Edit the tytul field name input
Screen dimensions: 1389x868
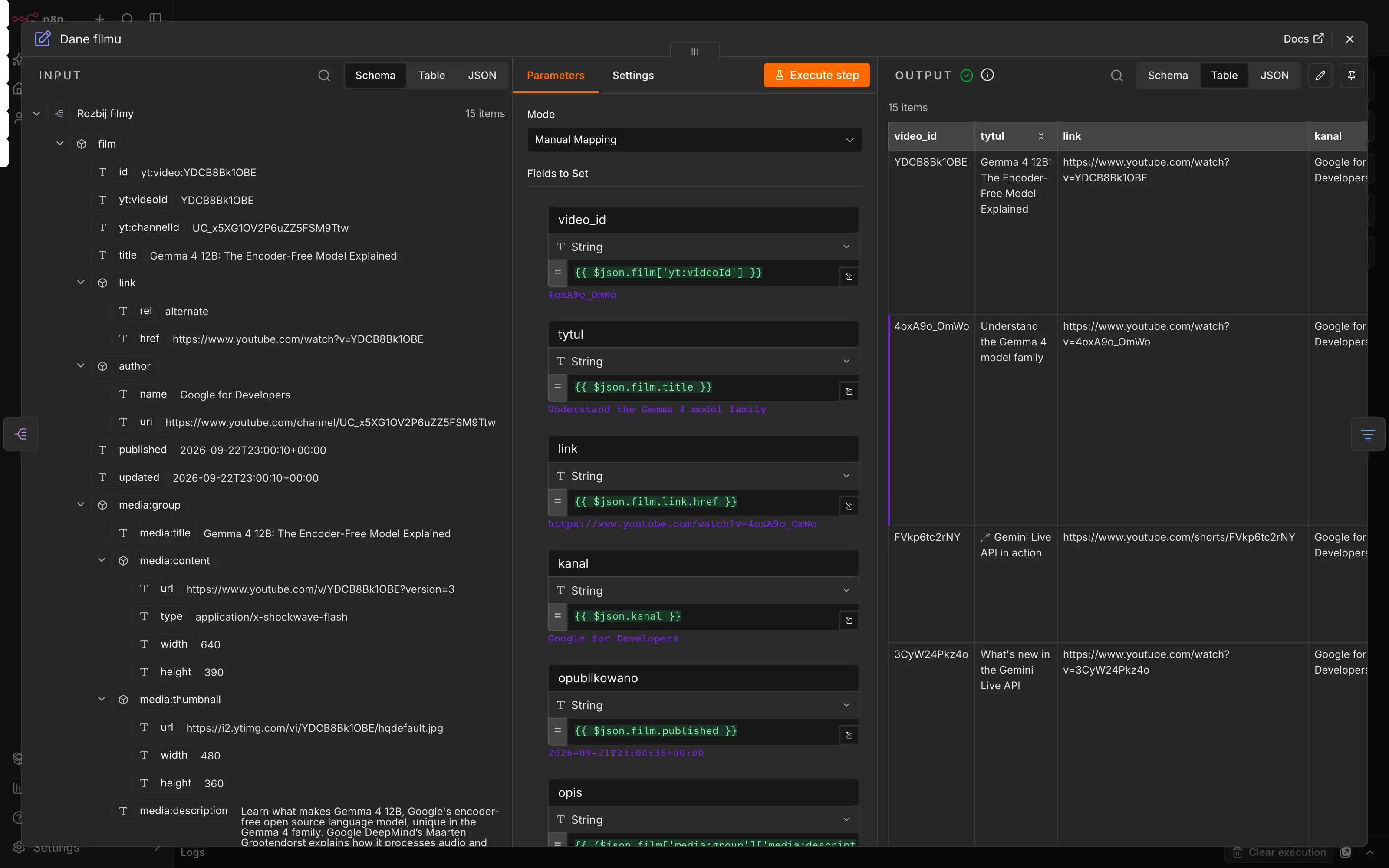[703, 334]
